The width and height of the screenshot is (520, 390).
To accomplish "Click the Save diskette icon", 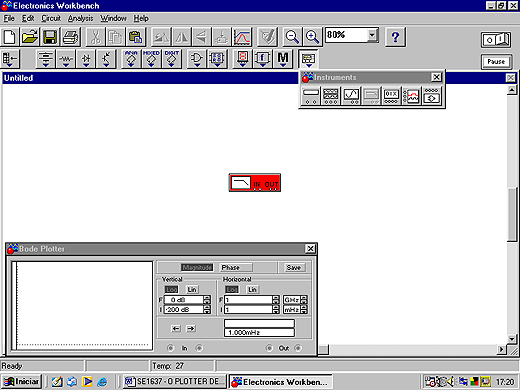I will [50, 37].
